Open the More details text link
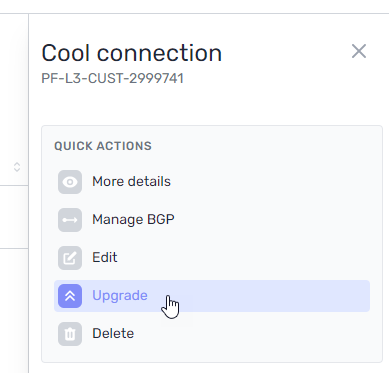 [x=131, y=182]
